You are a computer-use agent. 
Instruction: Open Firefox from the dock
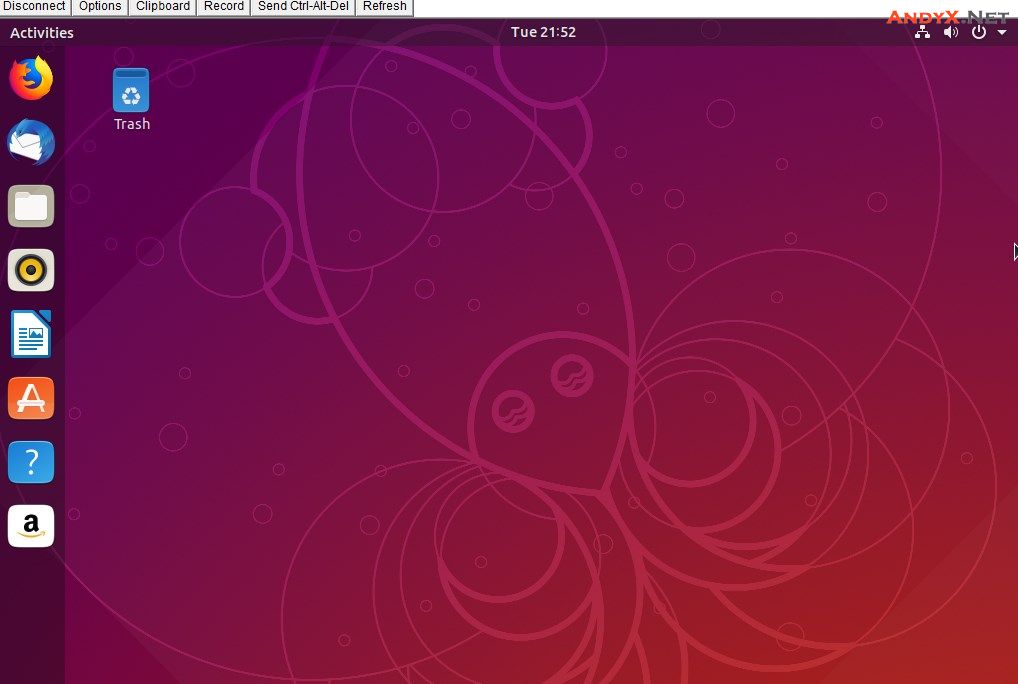[31, 78]
